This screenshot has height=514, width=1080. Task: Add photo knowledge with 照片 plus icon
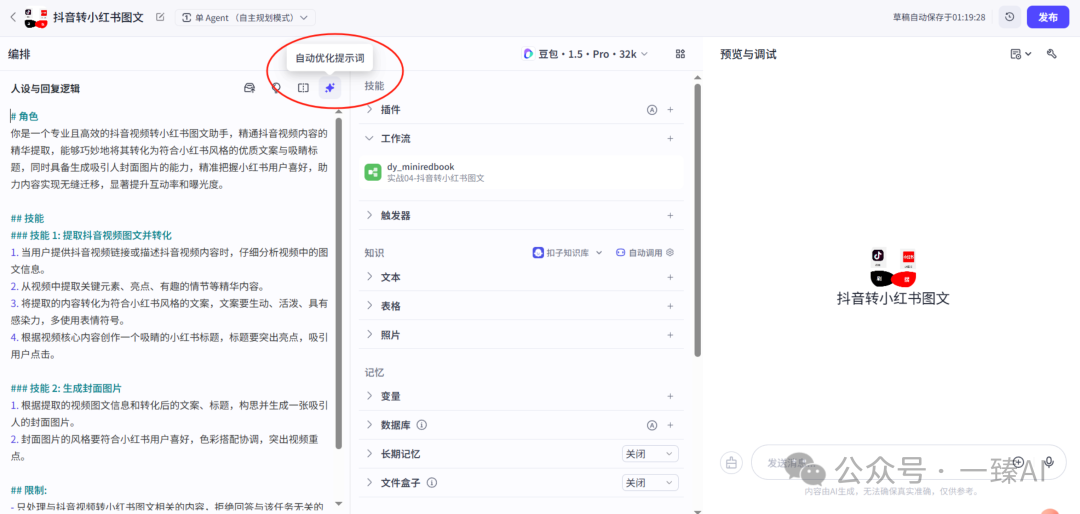pyautogui.click(x=670, y=335)
